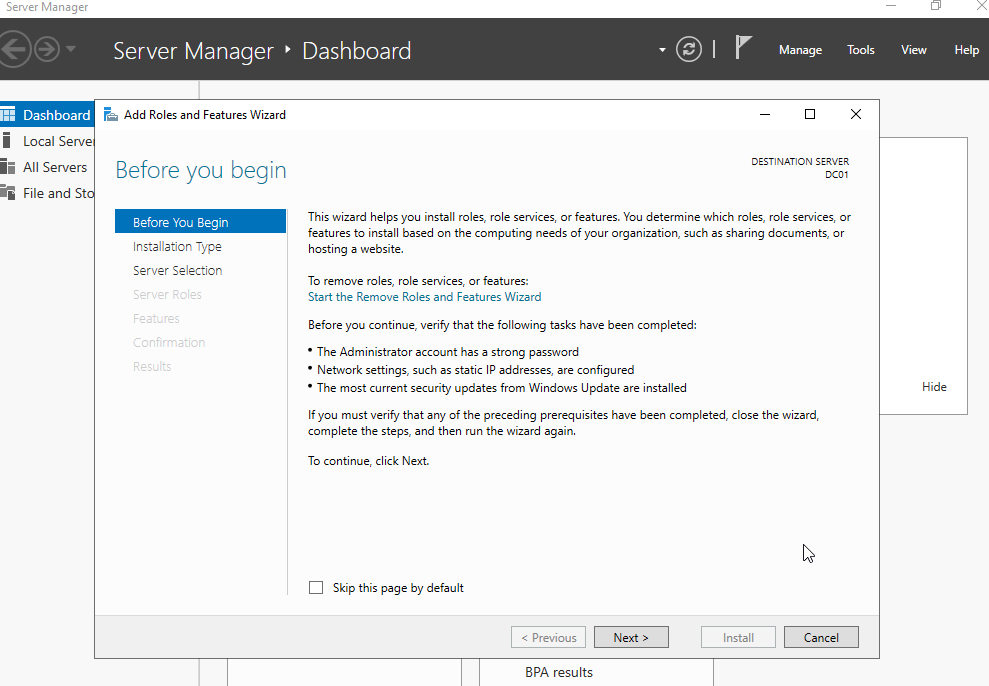989x686 pixels.
Task: Click 'The most current security updates' bullet
Action: tap(501, 388)
